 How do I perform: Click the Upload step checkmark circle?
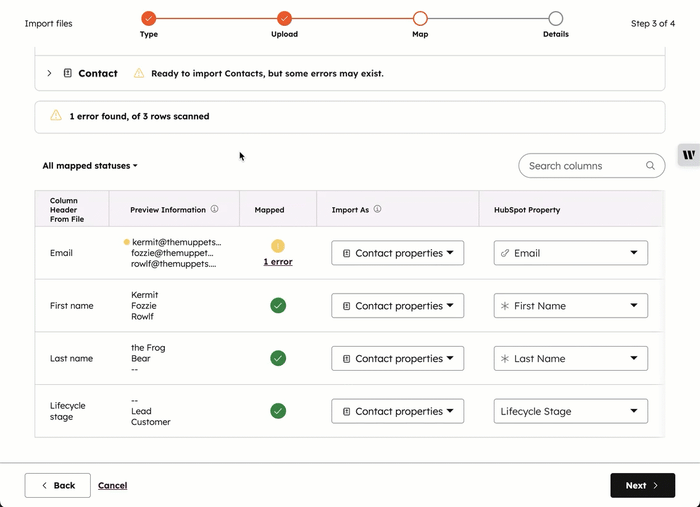pyautogui.click(x=284, y=18)
